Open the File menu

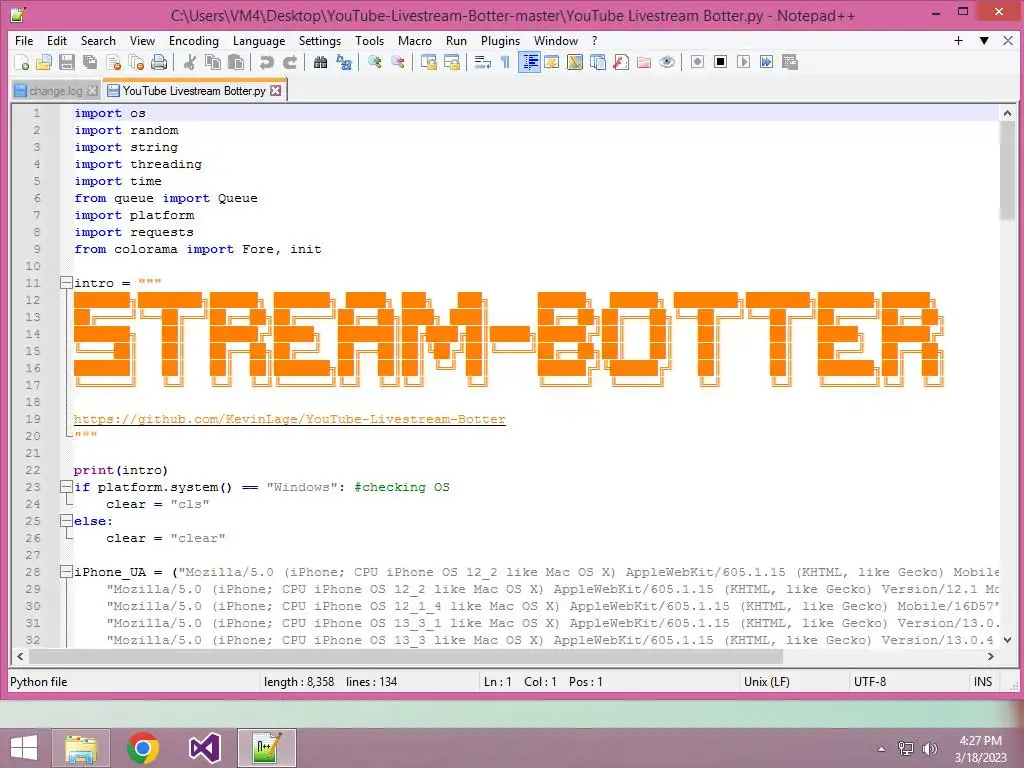pyautogui.click(x=24, y=40)
